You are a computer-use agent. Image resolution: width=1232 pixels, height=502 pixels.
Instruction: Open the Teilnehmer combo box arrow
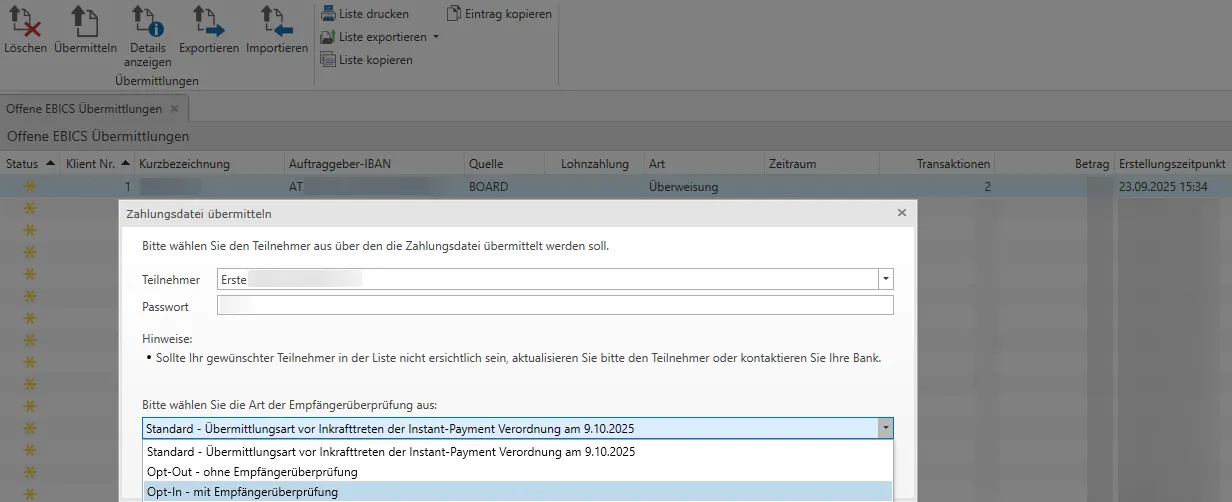(885, 280)
